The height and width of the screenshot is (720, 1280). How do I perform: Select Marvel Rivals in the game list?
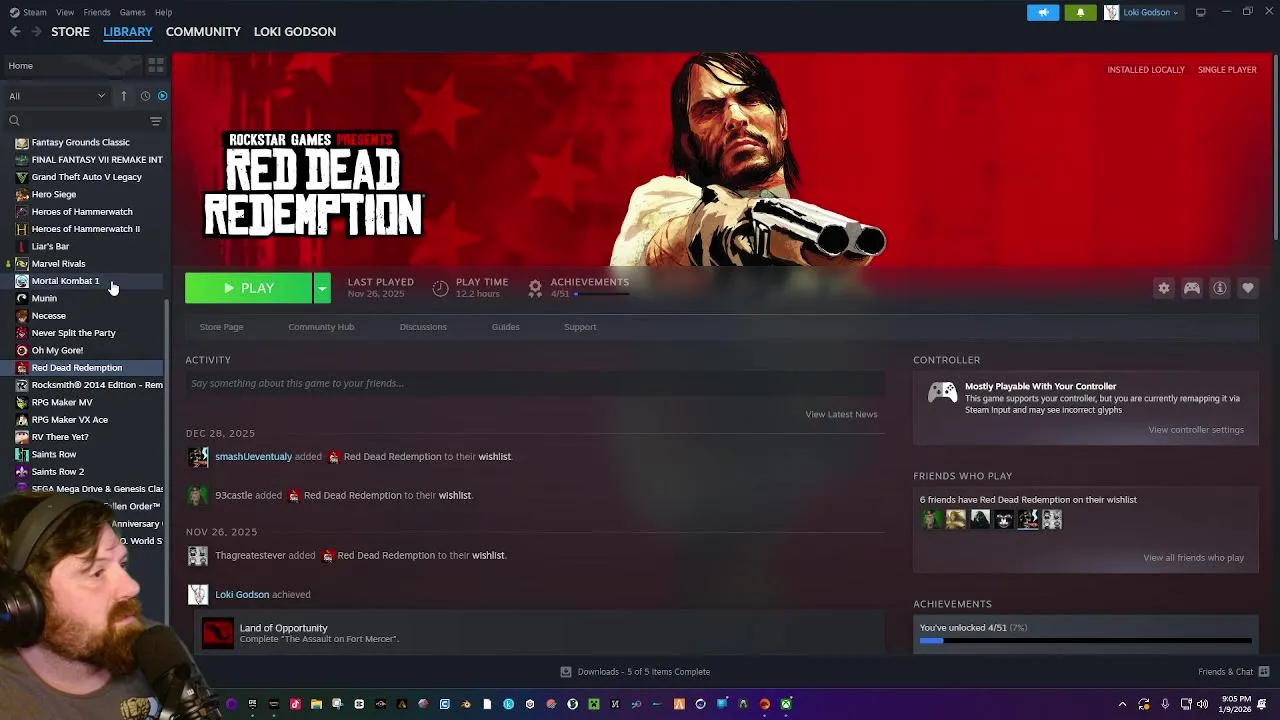[x=58, y=264]
